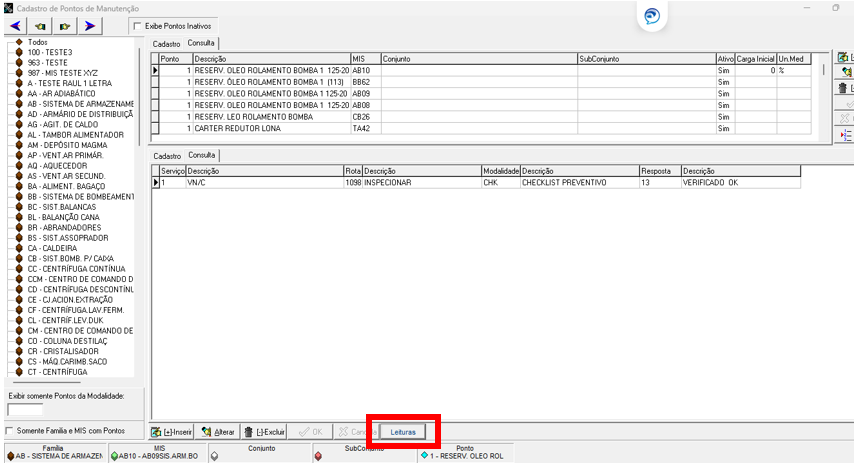Click MIS green diamond icon in status bar
858x465 pixels.
coord(114,456)
